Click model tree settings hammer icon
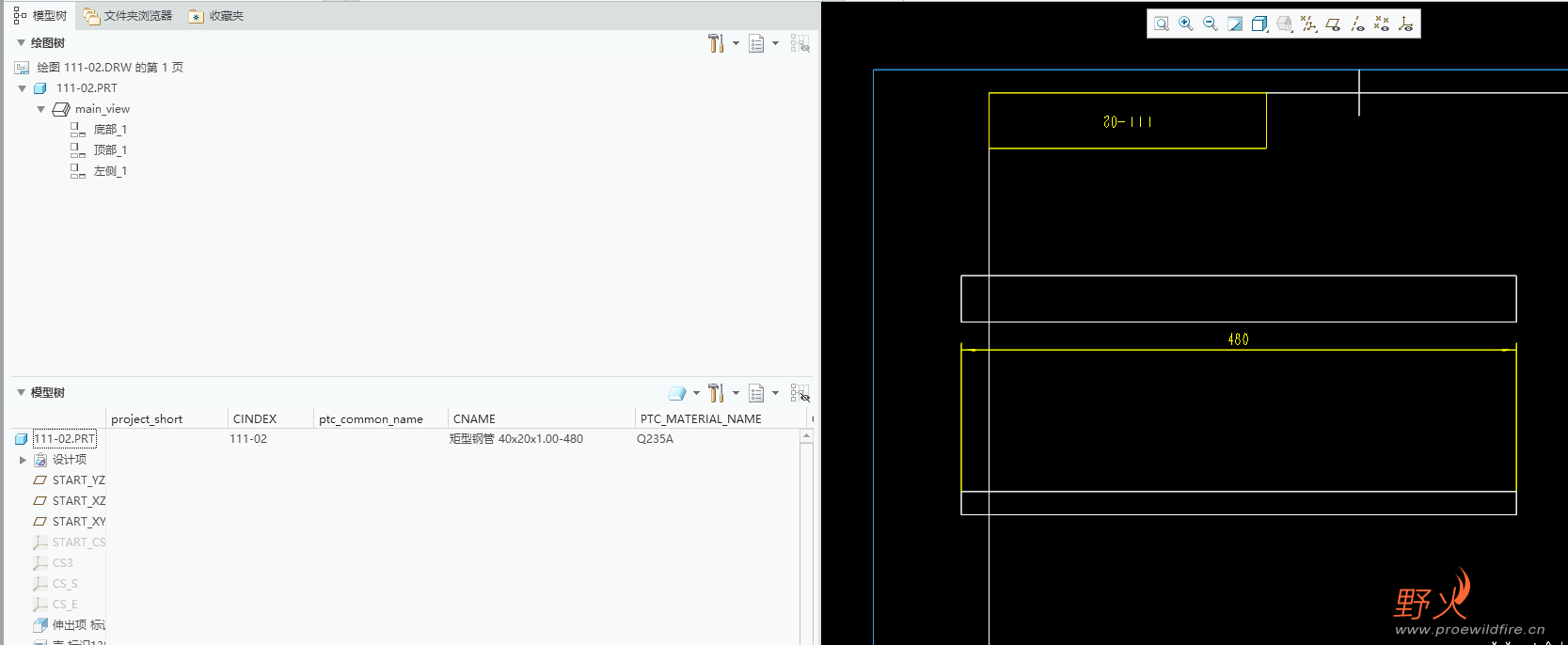 click(x=716, y=393)
